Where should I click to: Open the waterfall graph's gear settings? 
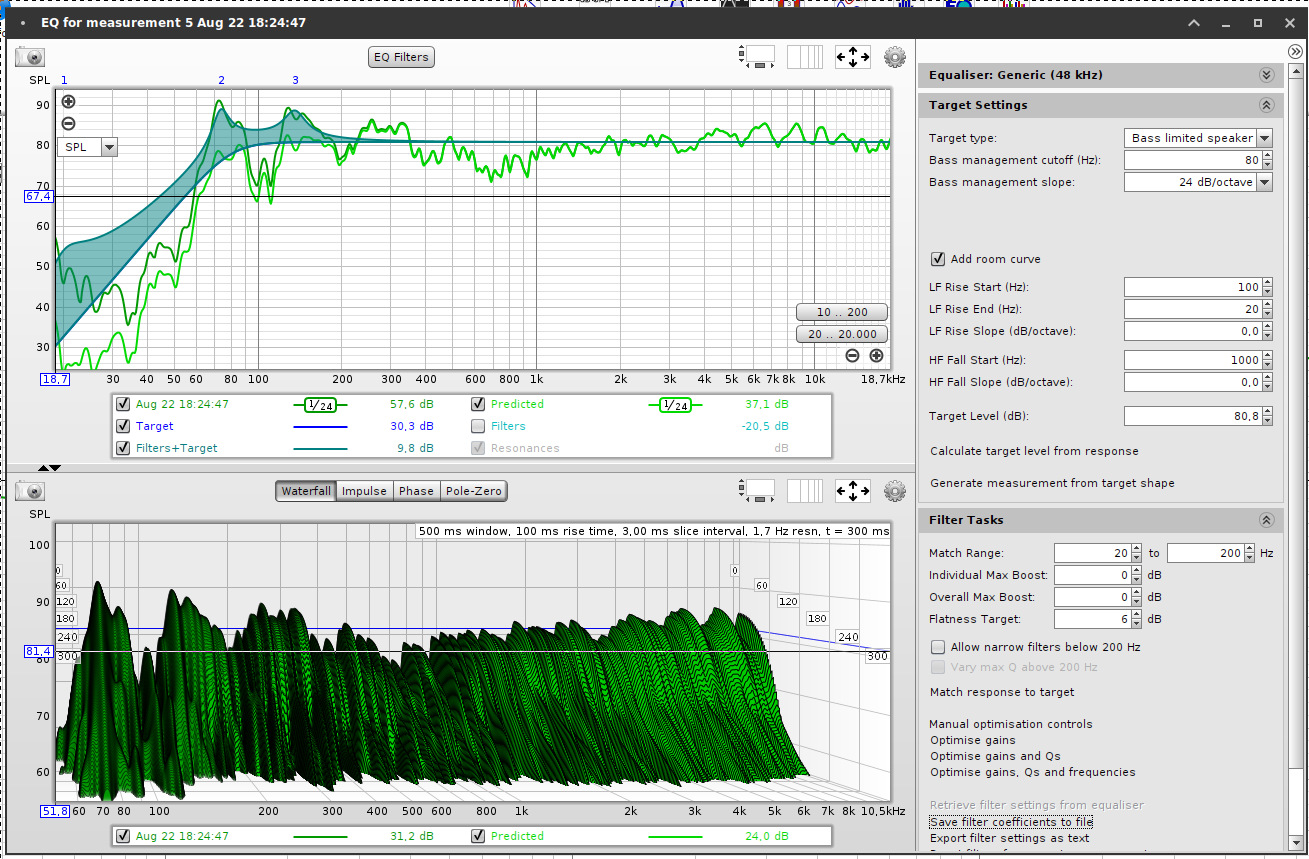tap(895, 491)
